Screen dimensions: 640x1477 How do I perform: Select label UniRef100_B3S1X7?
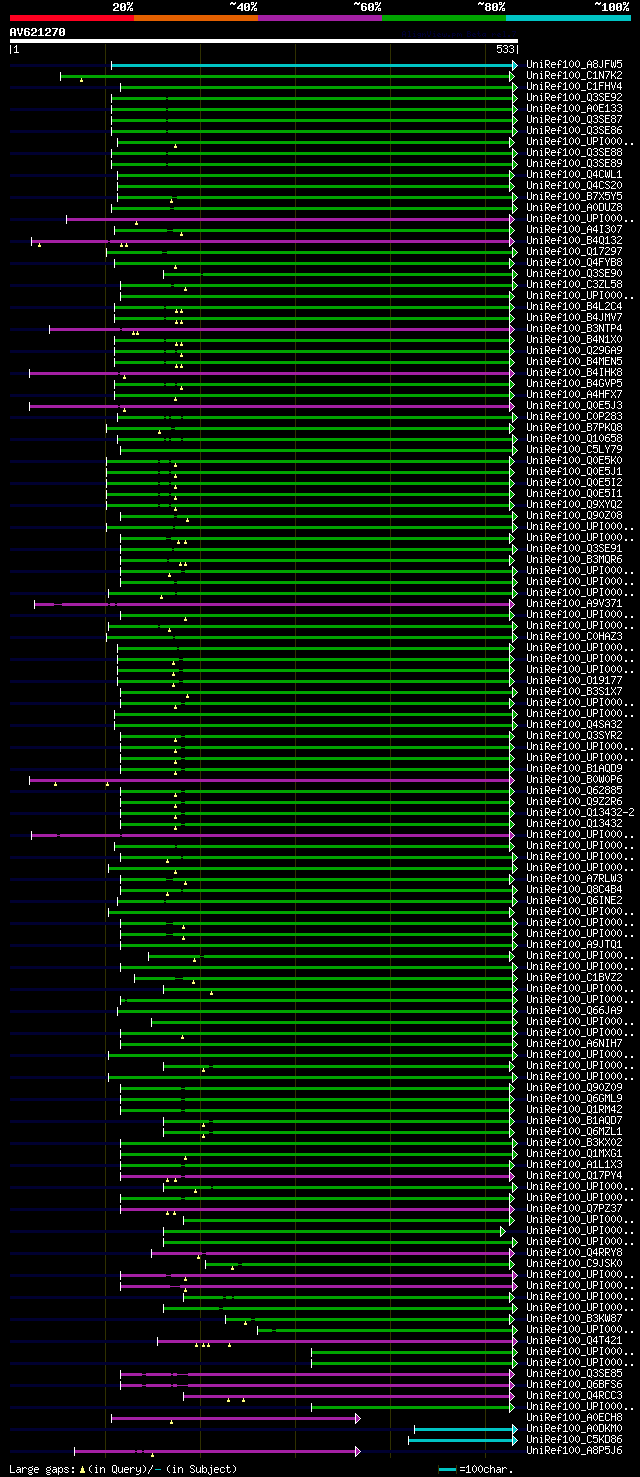[x=574, y=691]
